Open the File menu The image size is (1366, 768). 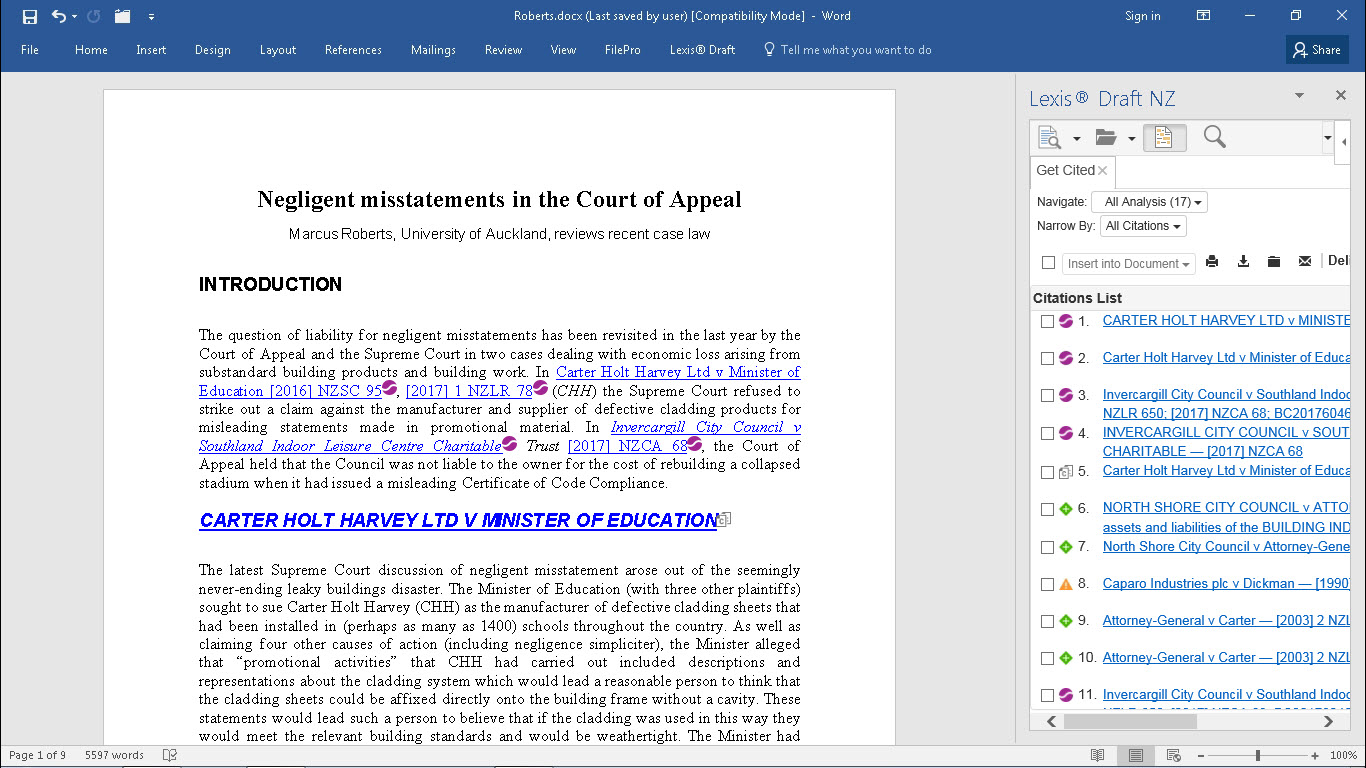30,50
